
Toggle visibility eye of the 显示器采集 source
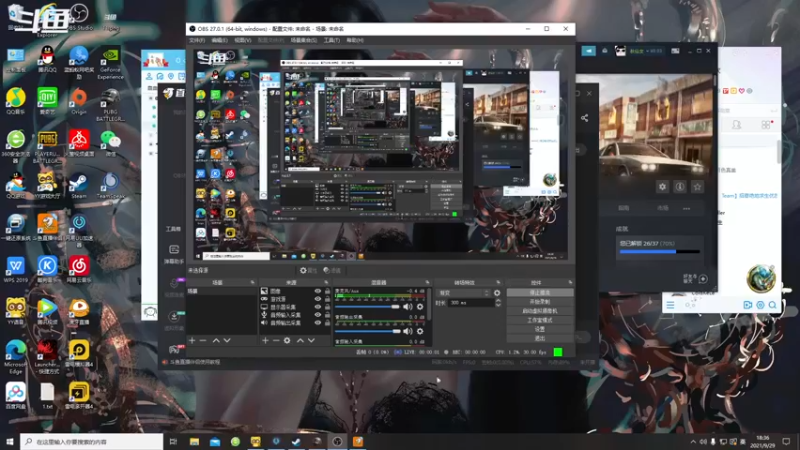tap(318, 307)
